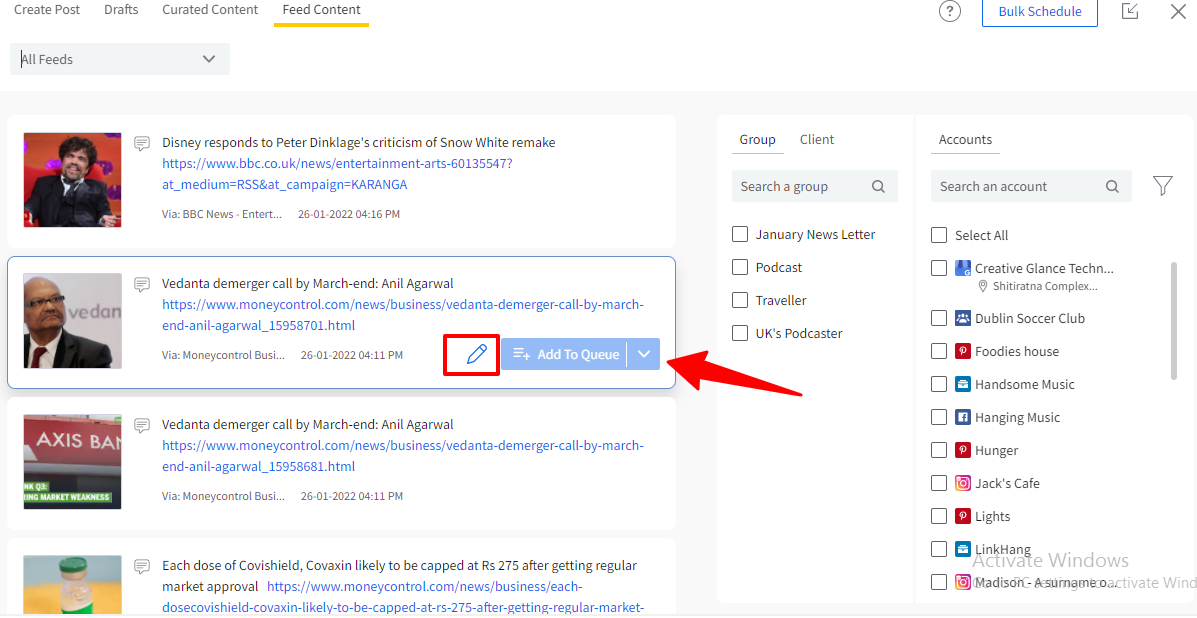Viewport: 1197px width, 618px height.
Task: Check the January News Letter group
Action: [740, 234]
